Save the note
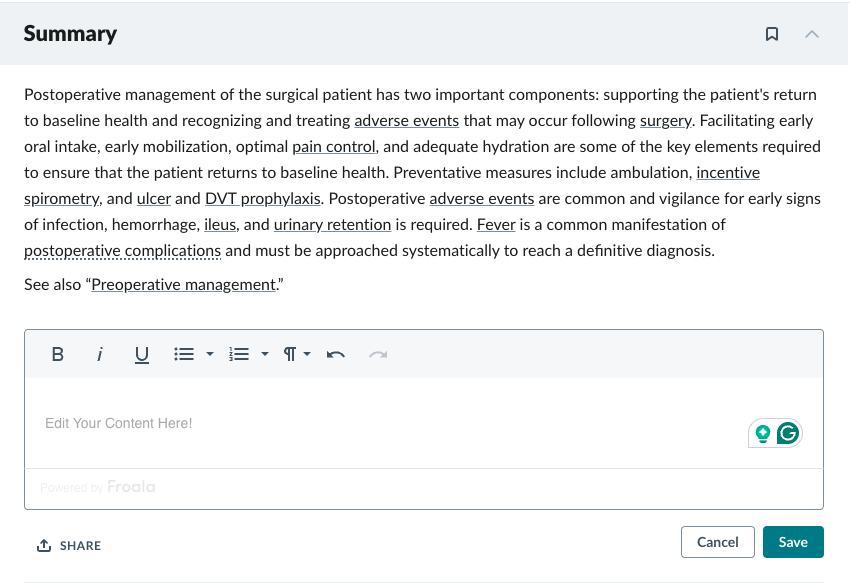850x584 pixels. coord(793,542)
